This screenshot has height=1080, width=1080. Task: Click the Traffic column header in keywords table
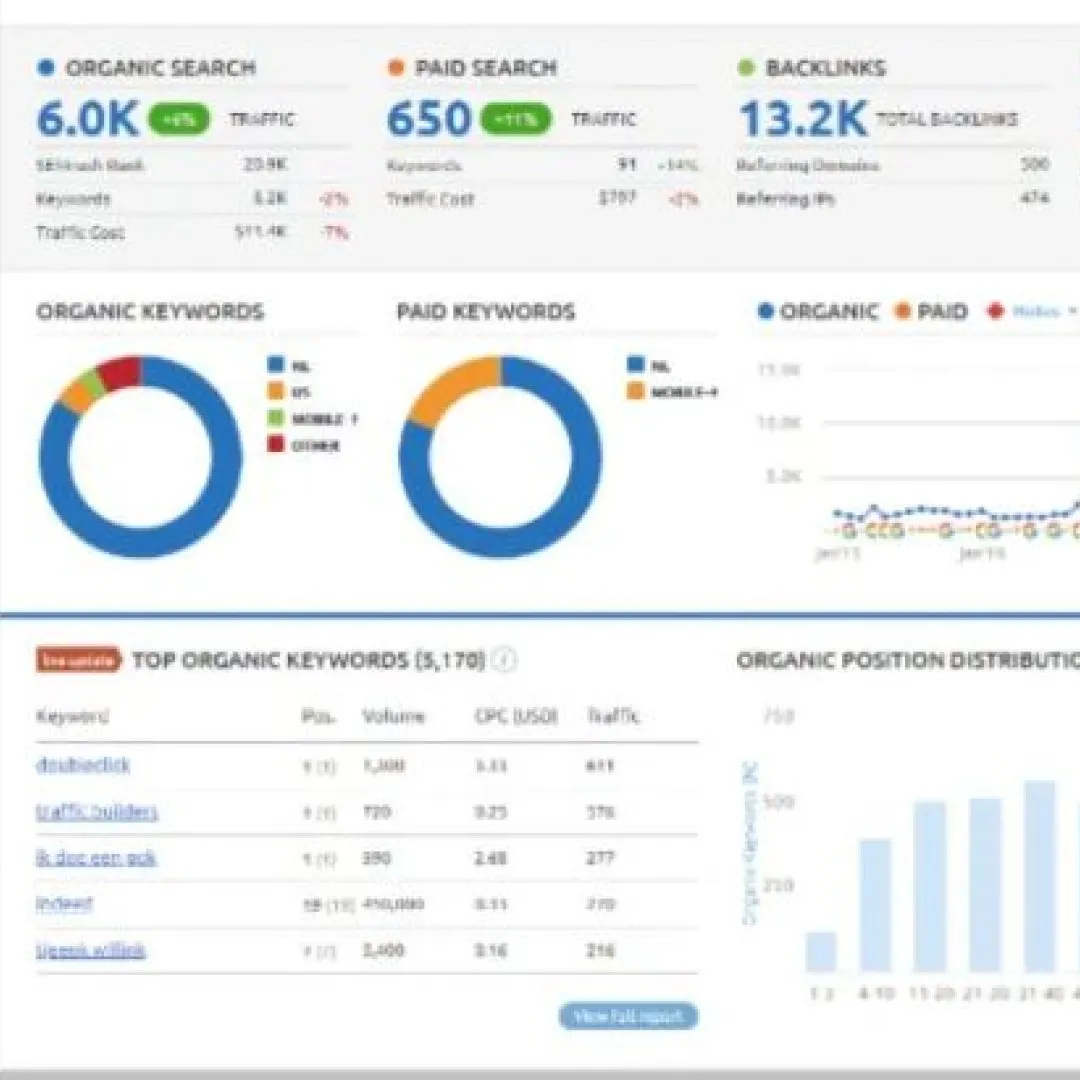(x=613, y=716)
